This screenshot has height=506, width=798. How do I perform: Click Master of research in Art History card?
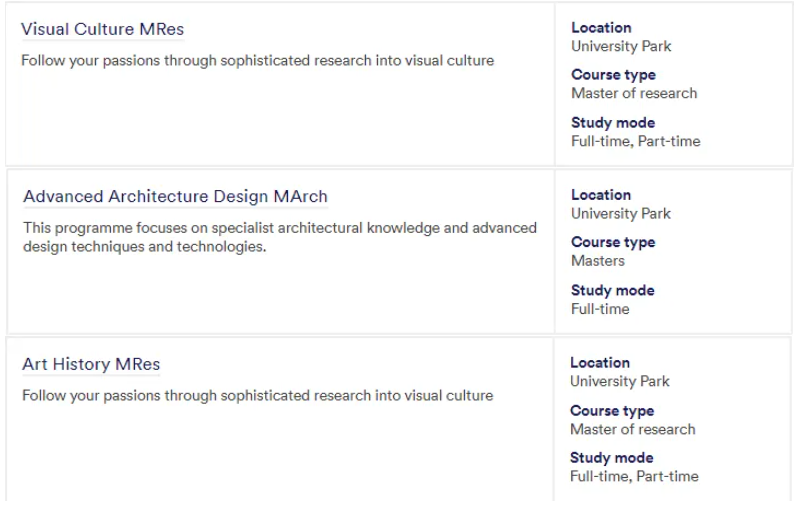[633, 430]
